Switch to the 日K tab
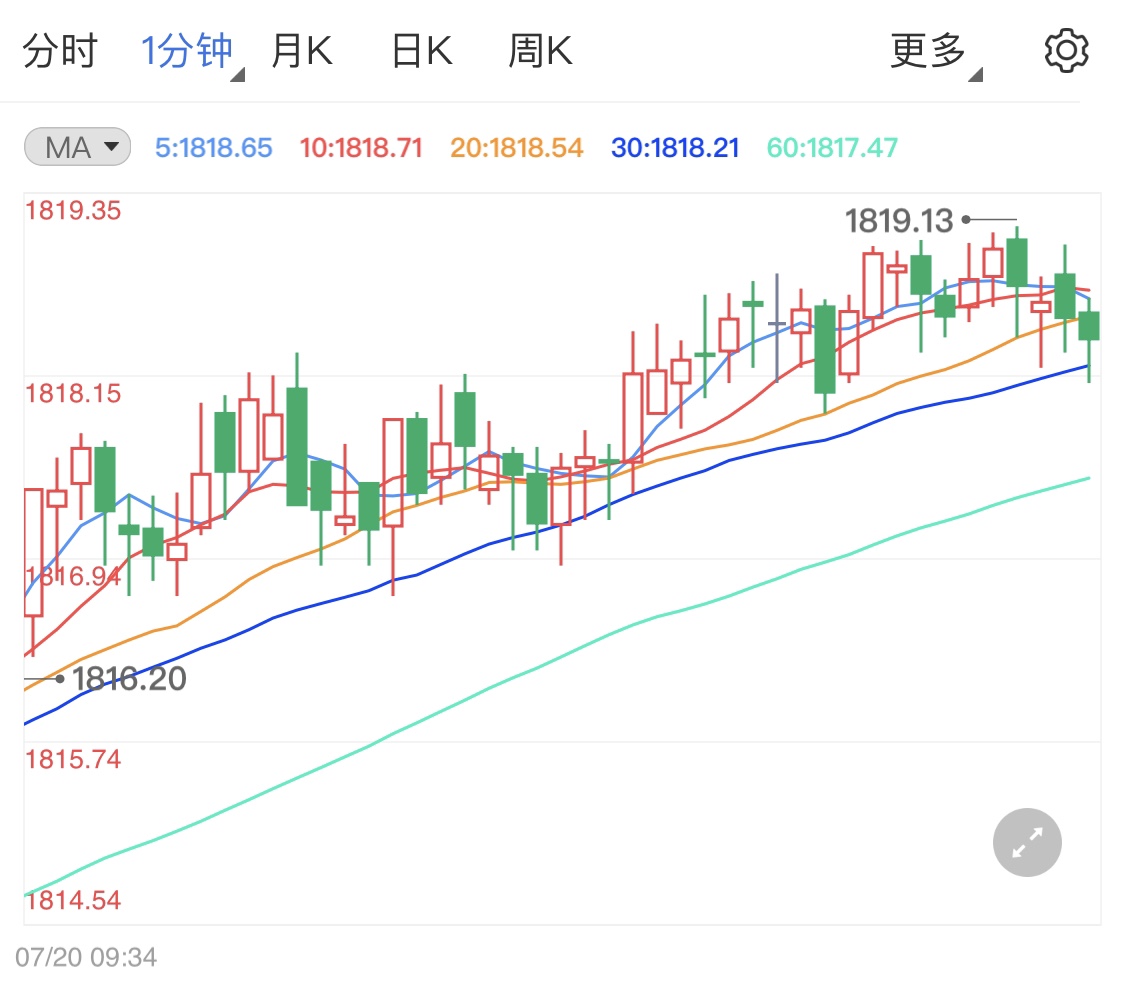 point(422,51)
